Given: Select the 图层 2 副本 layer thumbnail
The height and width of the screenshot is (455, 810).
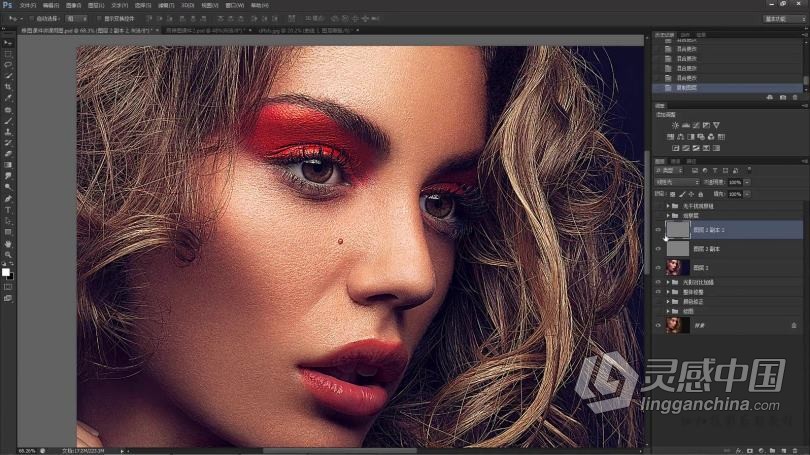Looking at the screenshot, I should [678, 249].
